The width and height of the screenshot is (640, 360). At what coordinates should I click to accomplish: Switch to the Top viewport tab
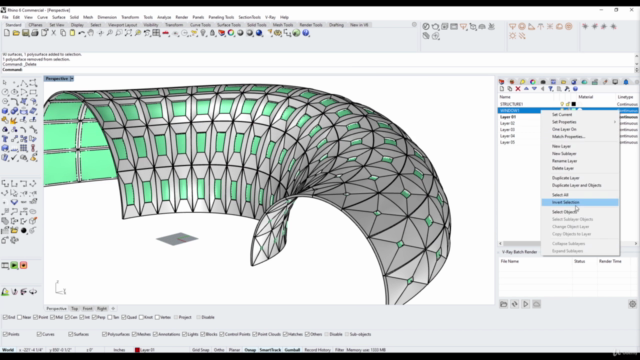[74, 309]
